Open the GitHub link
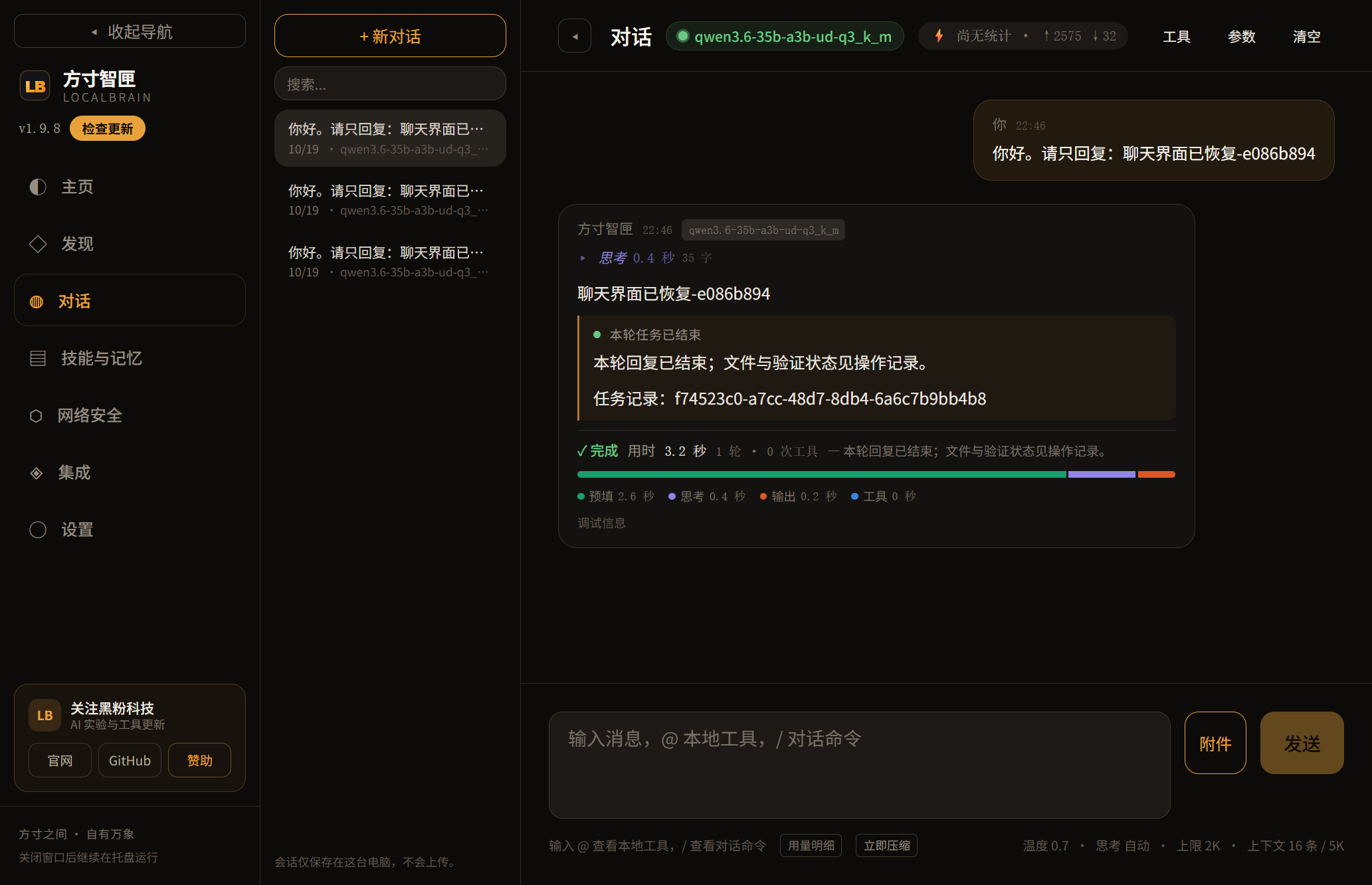The height and width of the screenshot is (885, 1372). point(130,760)
